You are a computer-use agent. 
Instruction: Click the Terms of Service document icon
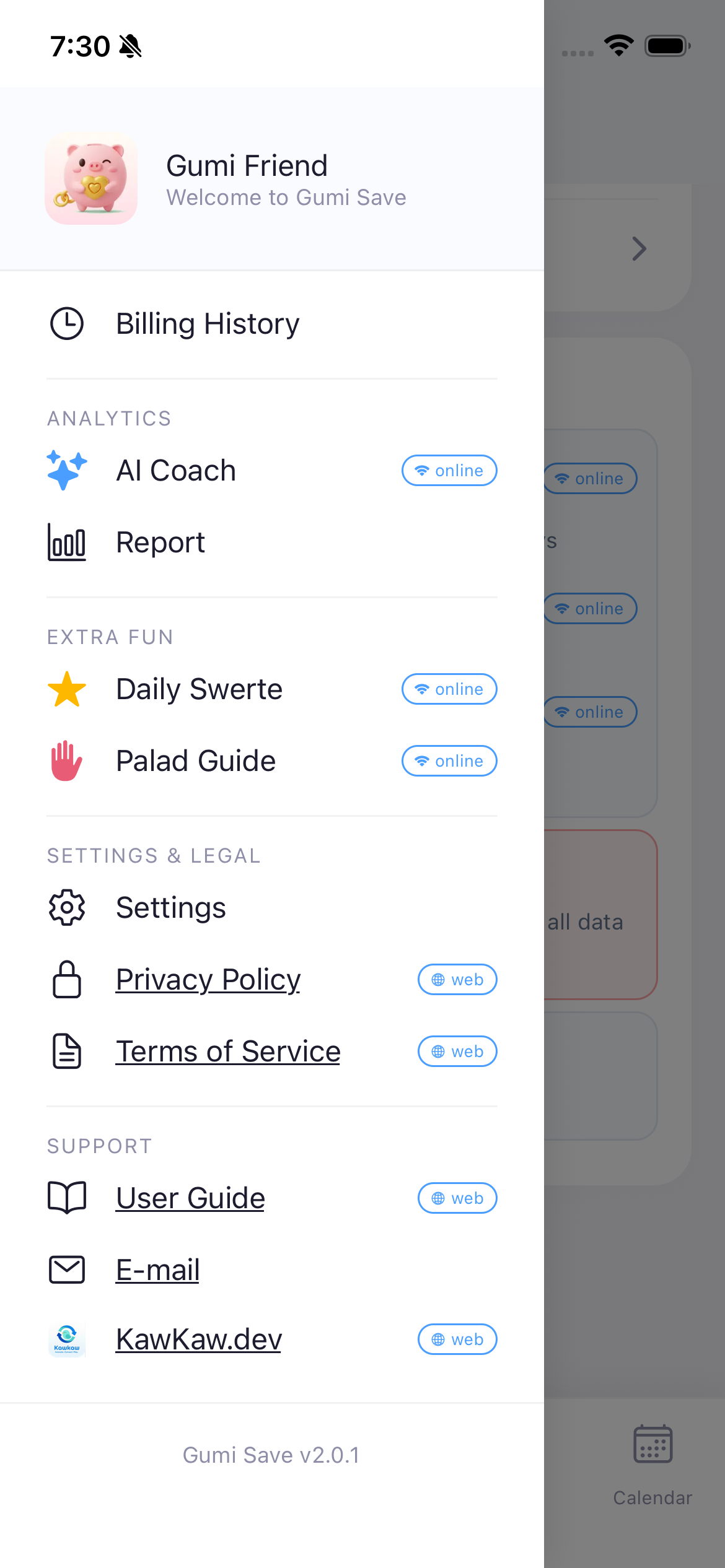(x=67, y=1051)
